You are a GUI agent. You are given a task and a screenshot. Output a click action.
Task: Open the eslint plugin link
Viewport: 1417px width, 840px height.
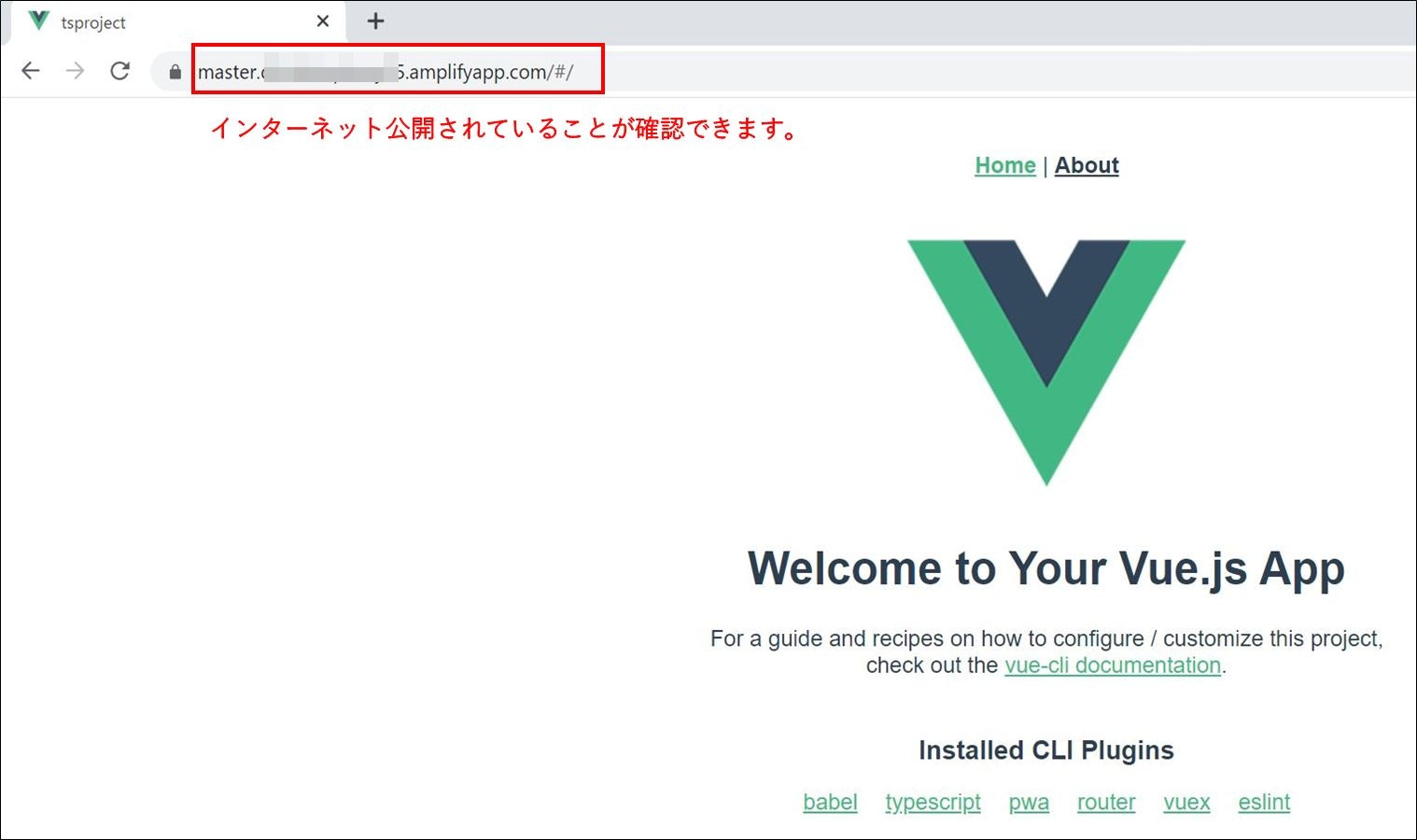[x=1263, y=802]
